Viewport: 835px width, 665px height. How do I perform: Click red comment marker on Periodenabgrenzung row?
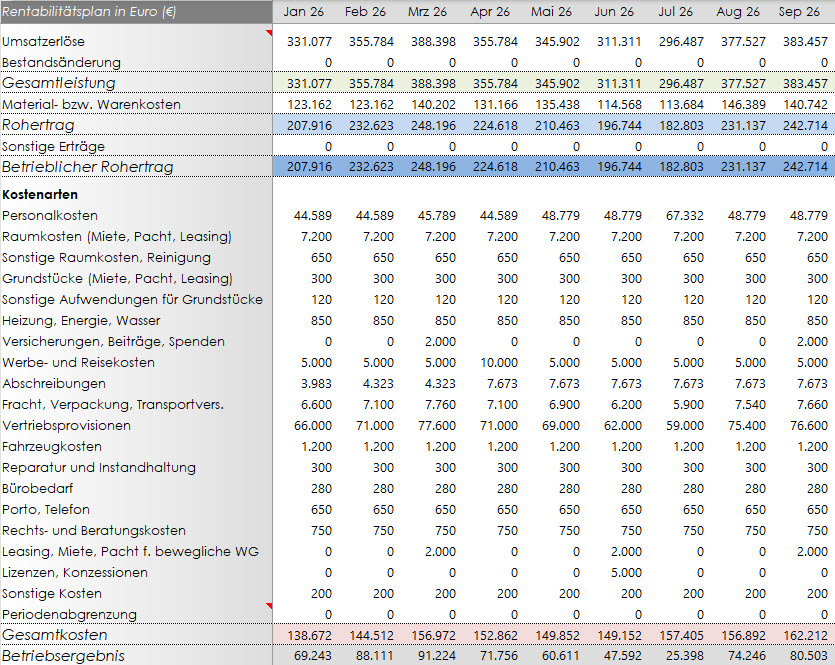[268, 607]
